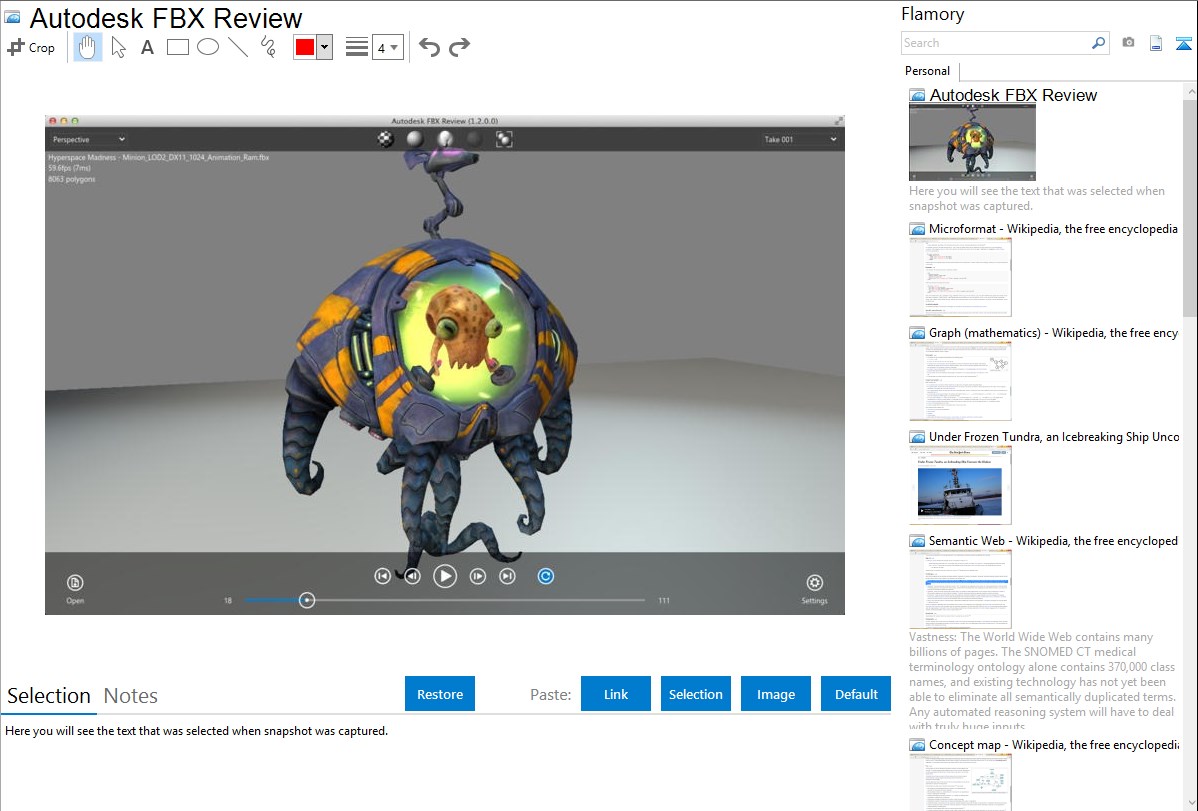
Task: Click the timeline slider handle
Action: [307, 600]
